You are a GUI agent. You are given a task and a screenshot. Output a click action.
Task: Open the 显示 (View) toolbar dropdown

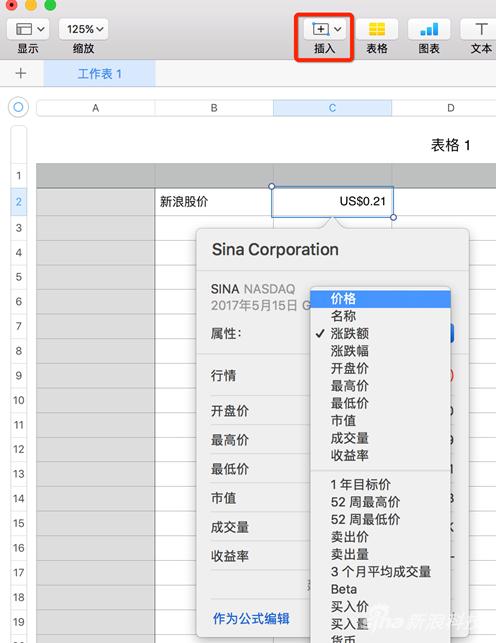(28, 29)
